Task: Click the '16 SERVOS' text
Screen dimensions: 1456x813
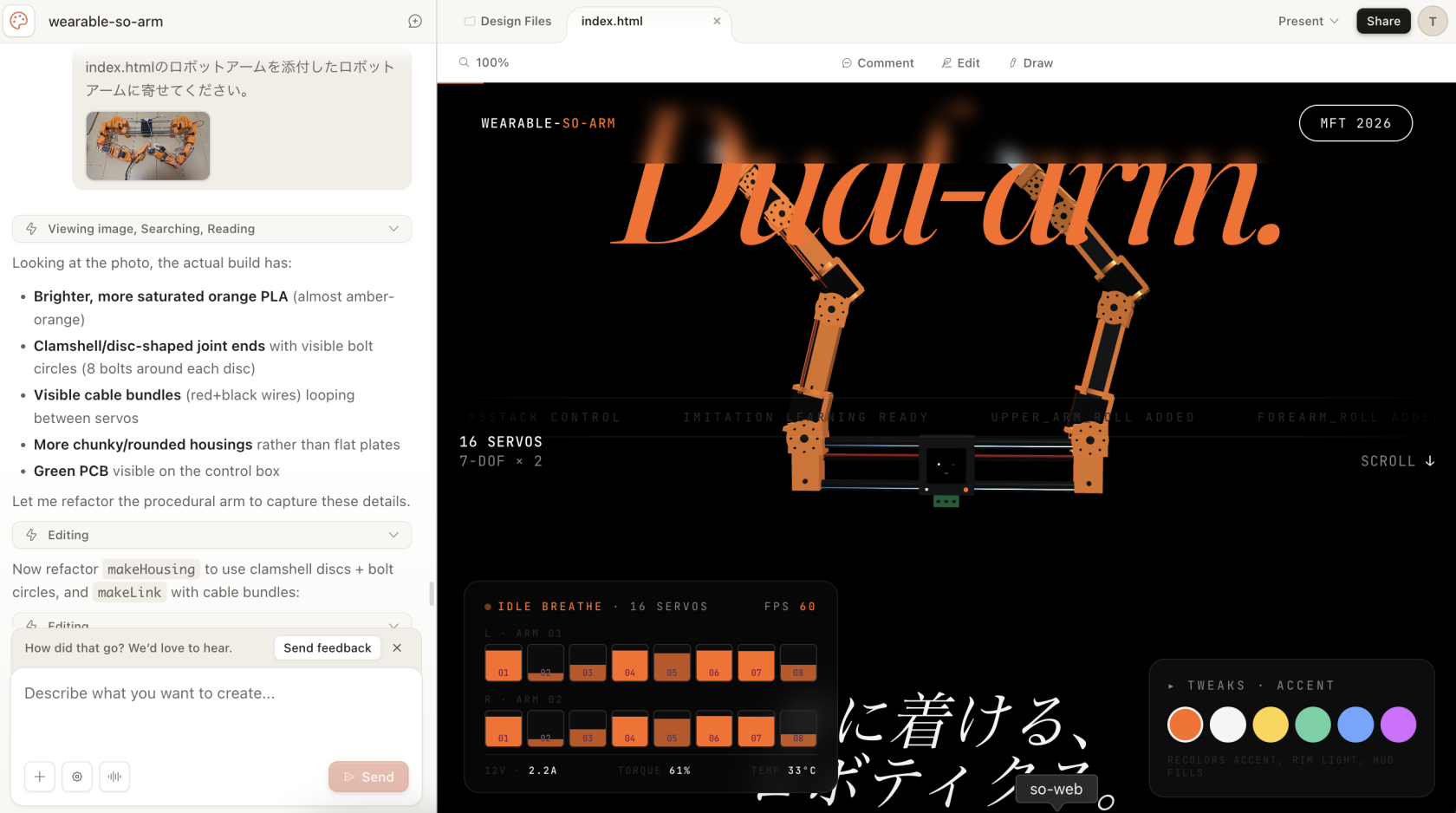Action: point(501,442)
